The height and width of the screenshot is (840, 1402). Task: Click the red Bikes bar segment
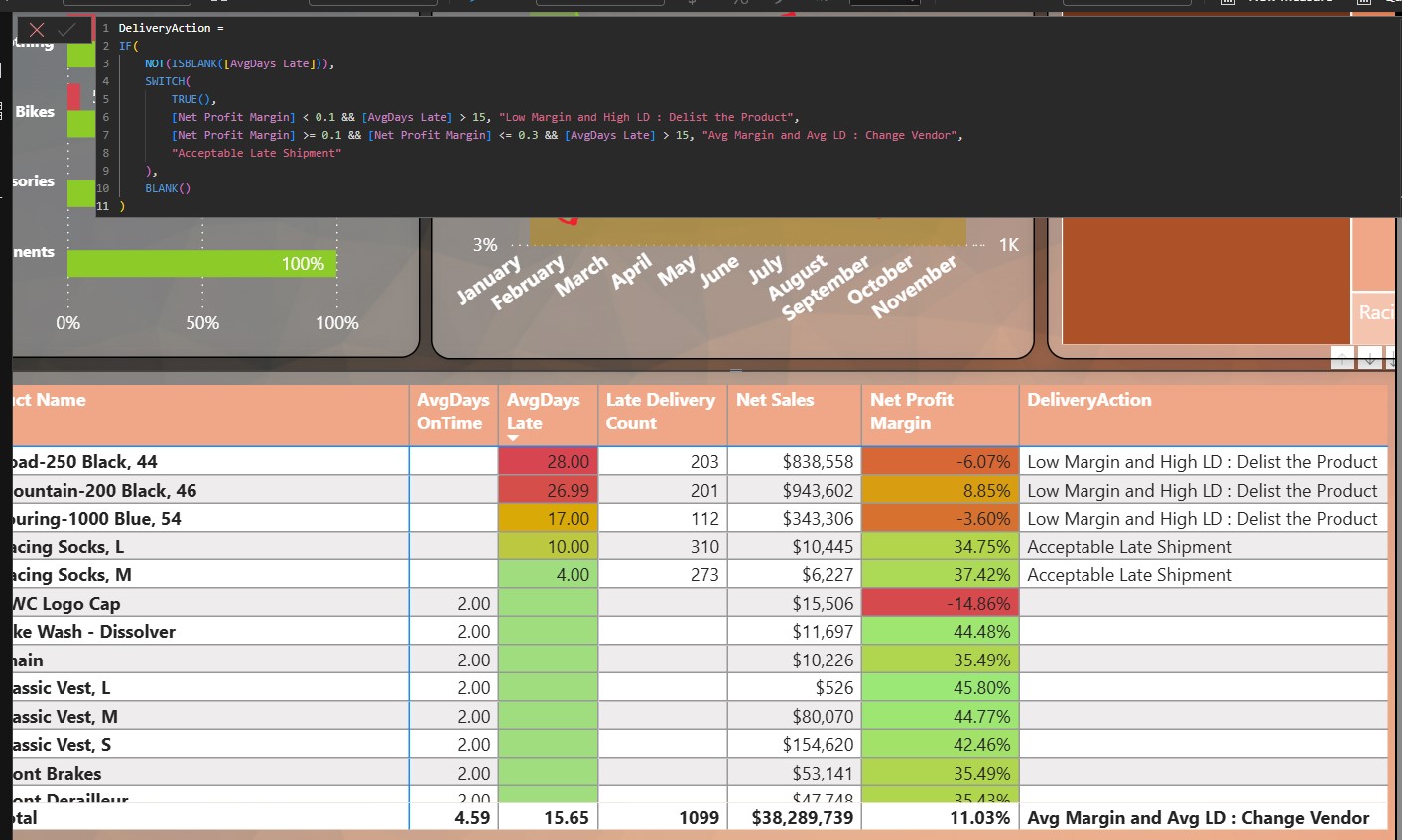(73, 97)
